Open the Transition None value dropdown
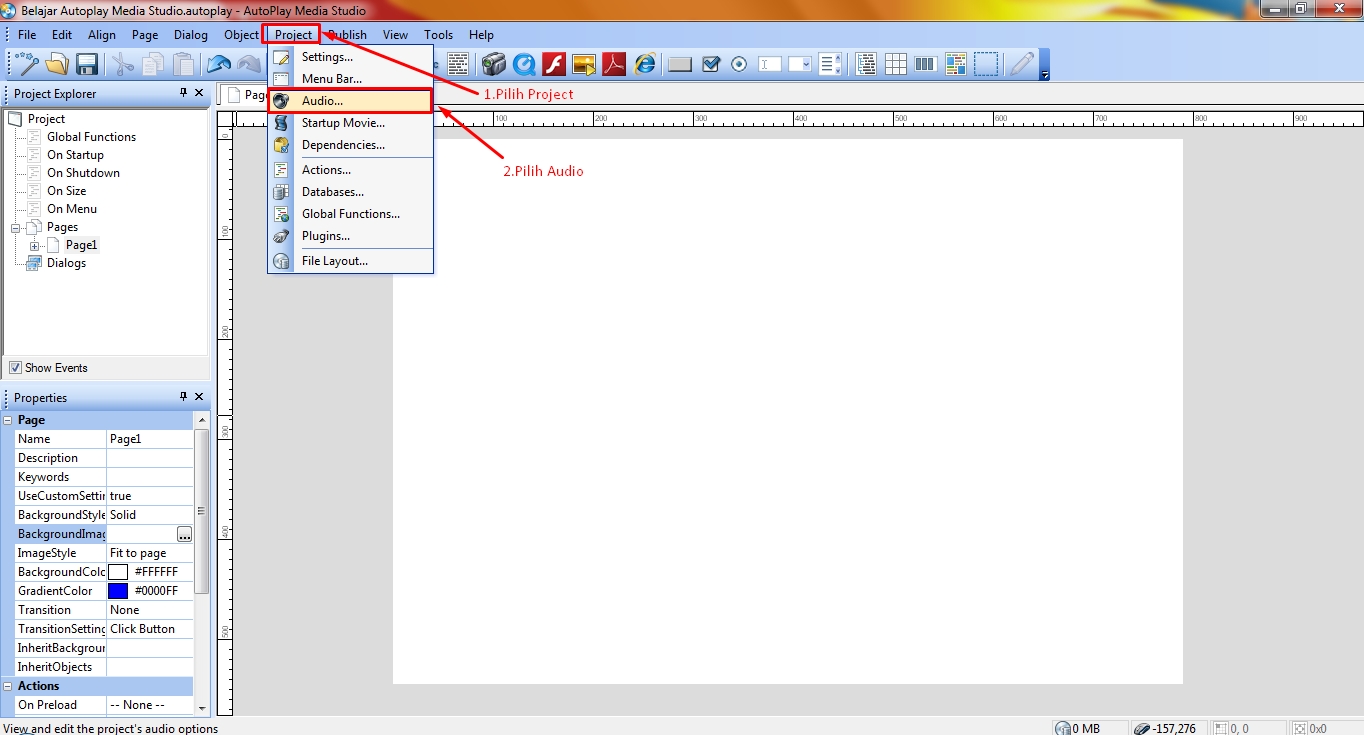Screen dimensions: 1364x735 pos(150,610)
